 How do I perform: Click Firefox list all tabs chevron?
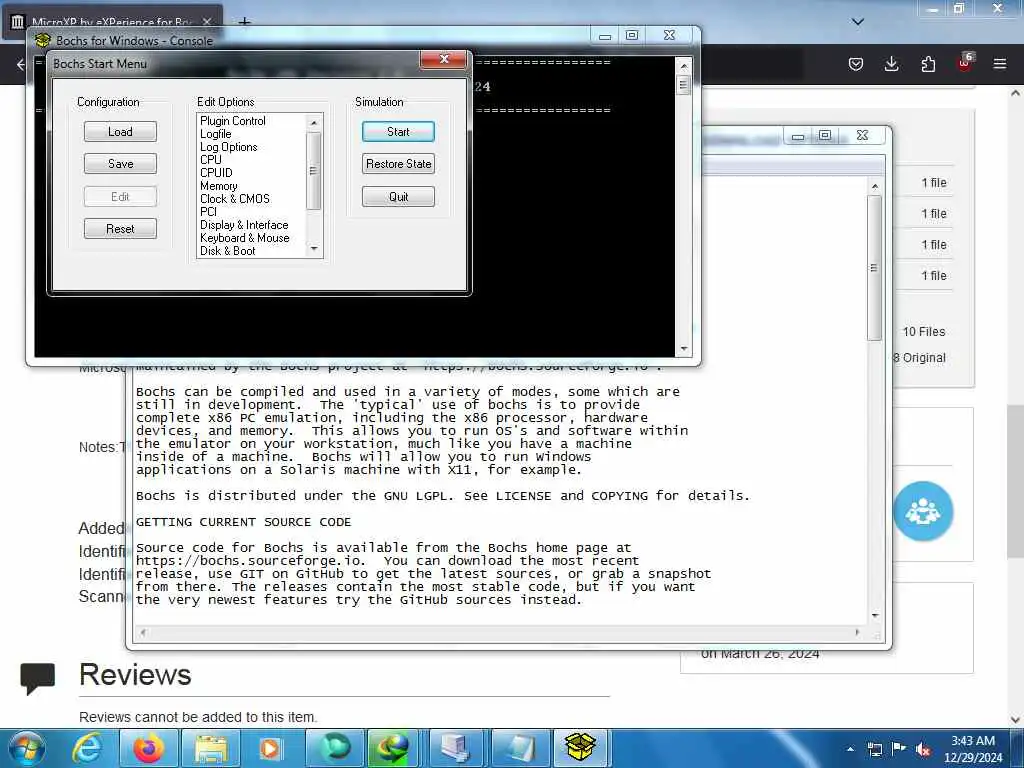pos(858,22)
